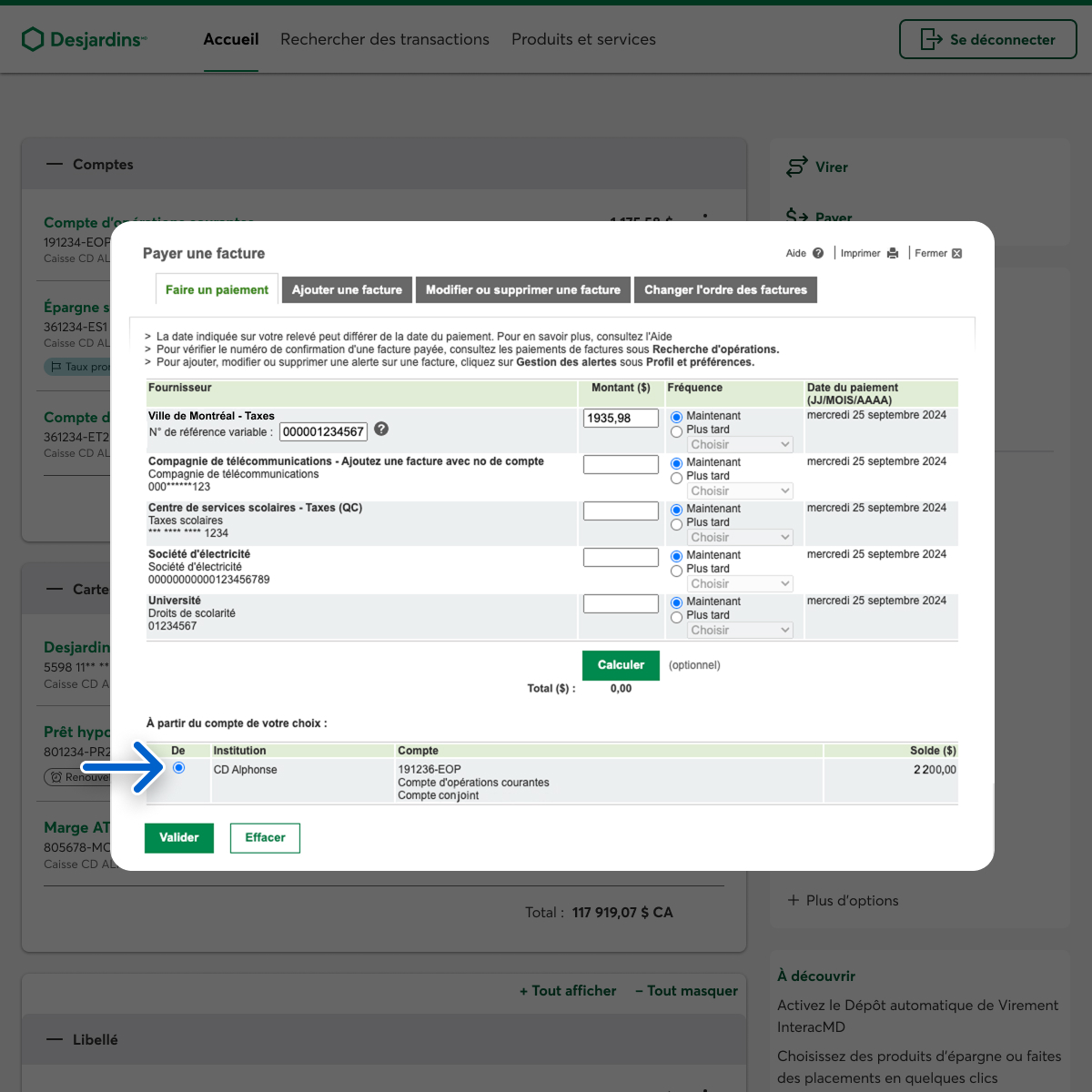Image resolution: width=1092 pixels, height=1092 pixels.
Task: Click the Se déconnecter logout button
Action: 987,39
